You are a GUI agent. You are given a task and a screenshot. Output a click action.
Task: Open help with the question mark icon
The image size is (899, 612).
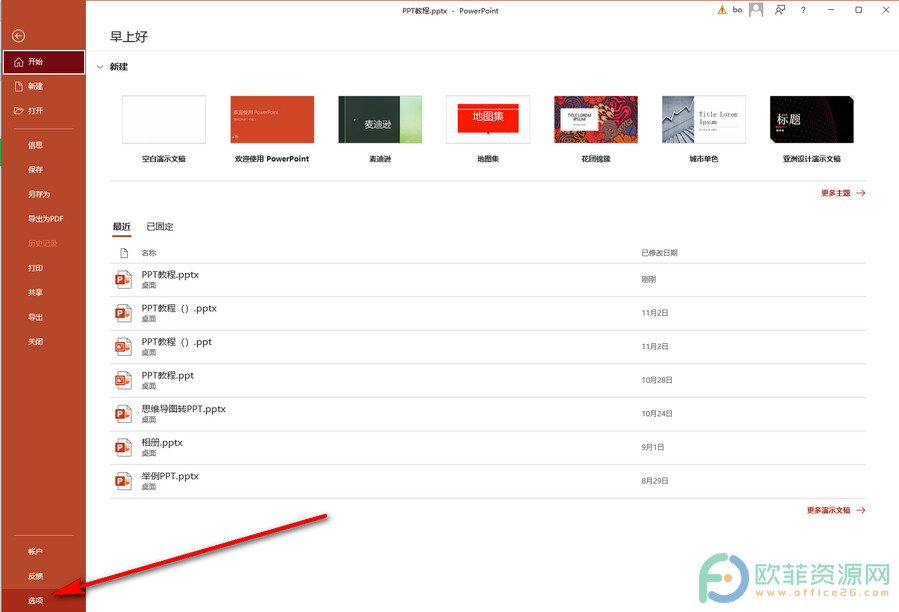click(x=803, y=10)
